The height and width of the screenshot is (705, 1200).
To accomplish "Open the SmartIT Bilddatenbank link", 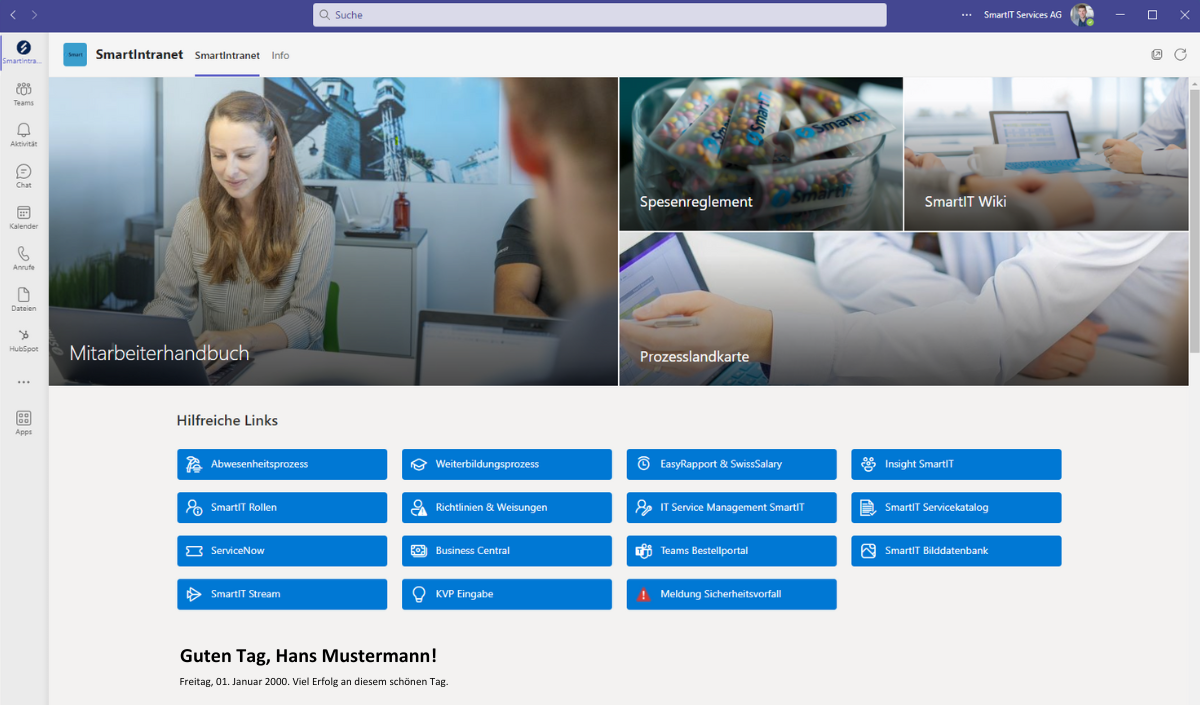I will coord(956,551).
